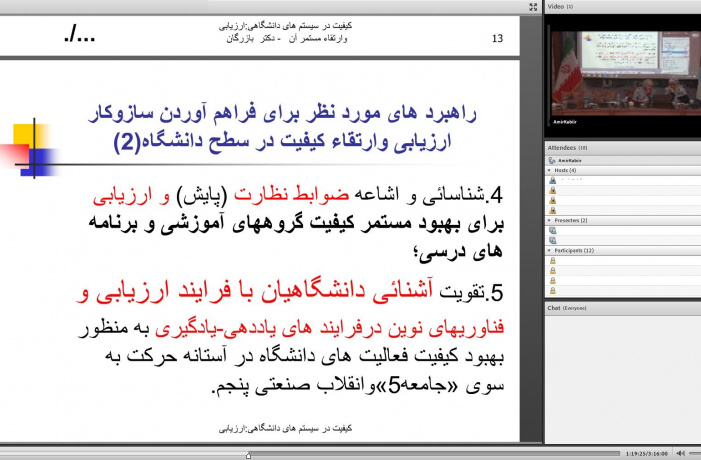Click the recording progress bar track
The image size is (701, 460).
point(310,454)
